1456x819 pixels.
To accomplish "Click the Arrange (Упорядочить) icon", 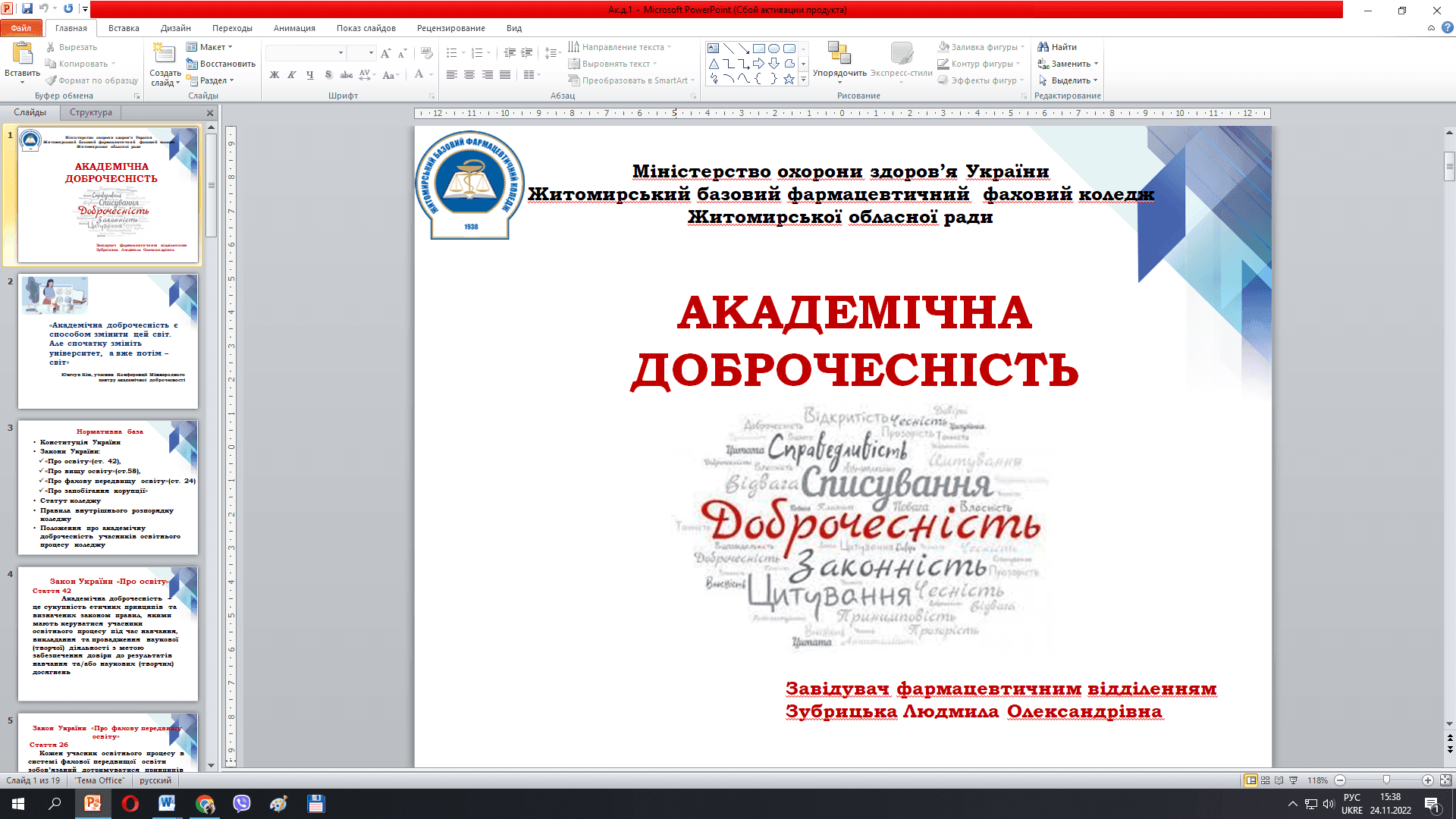I will 839,53.
